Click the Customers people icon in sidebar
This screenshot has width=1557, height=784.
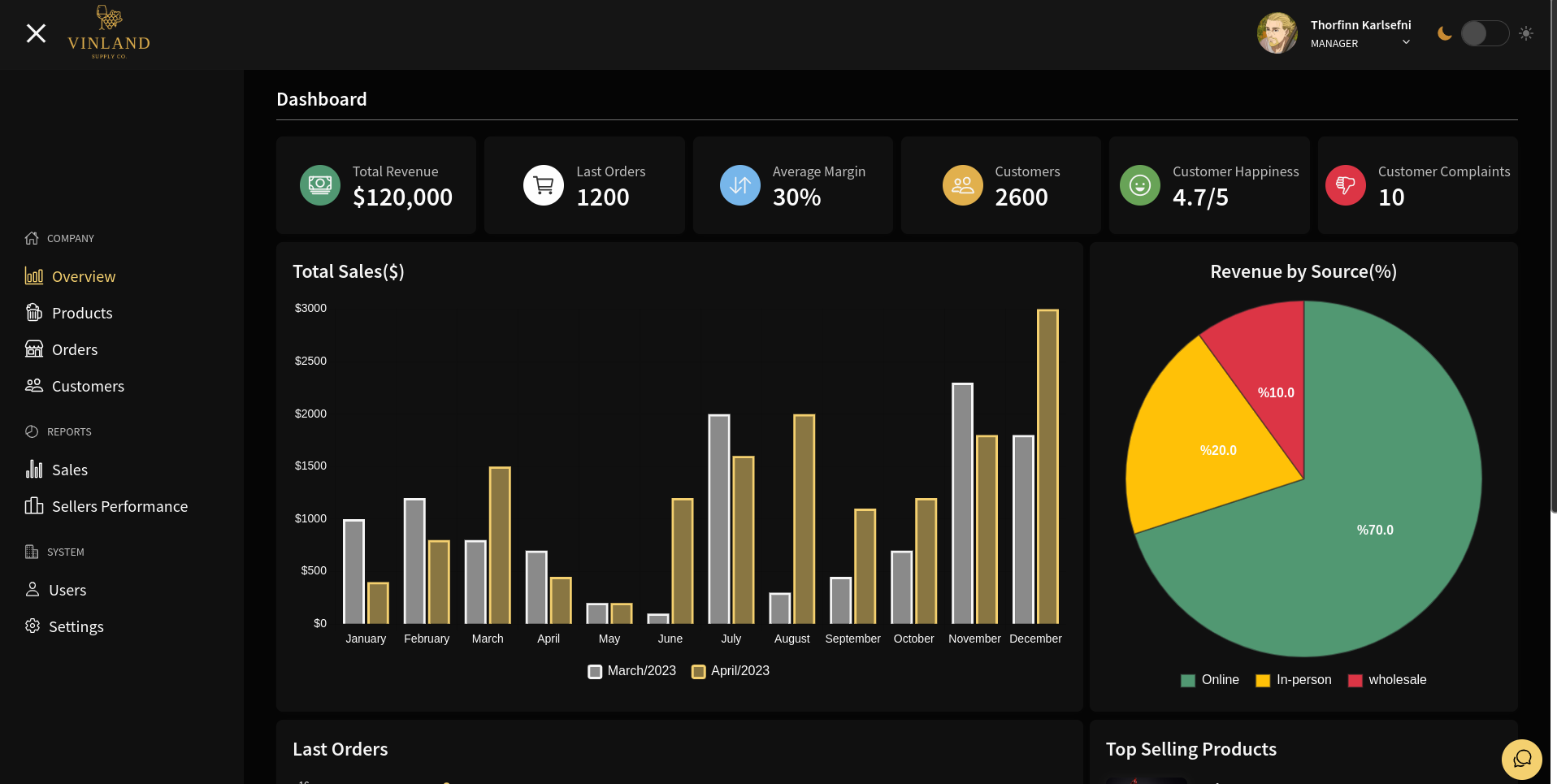click(33, 386)
